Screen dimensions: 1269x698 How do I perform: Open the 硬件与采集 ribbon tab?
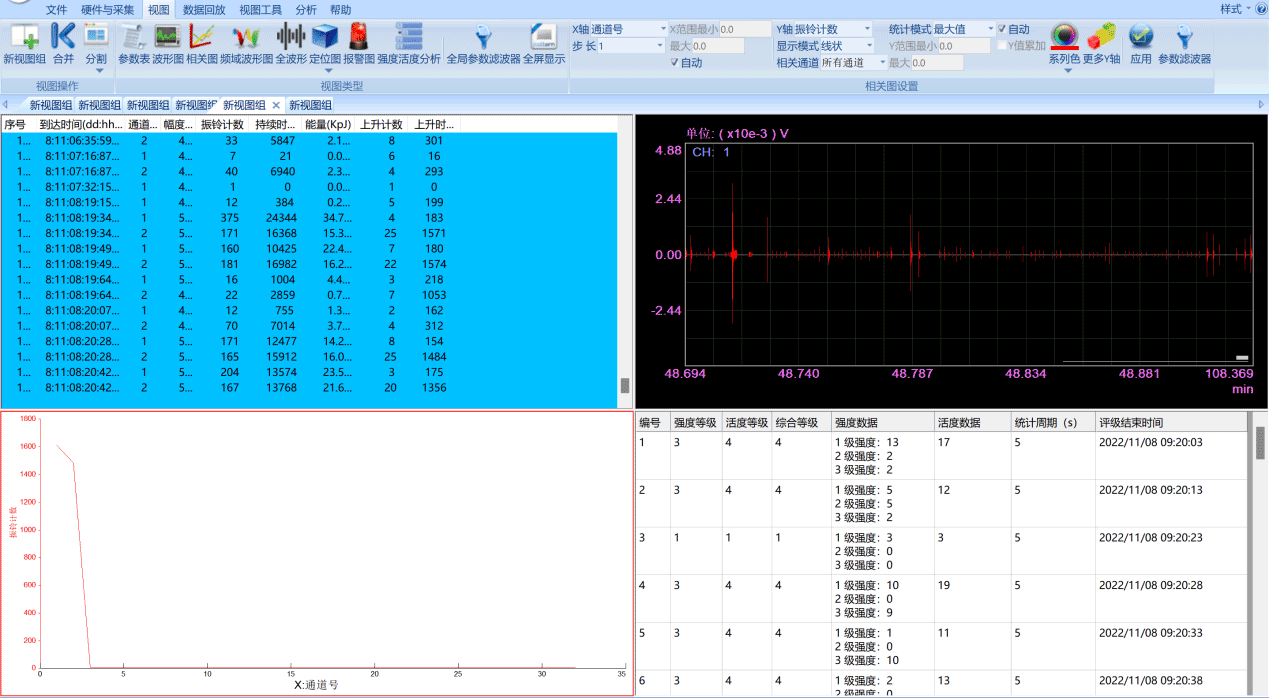pyautogui.click(x=107, y=9)
